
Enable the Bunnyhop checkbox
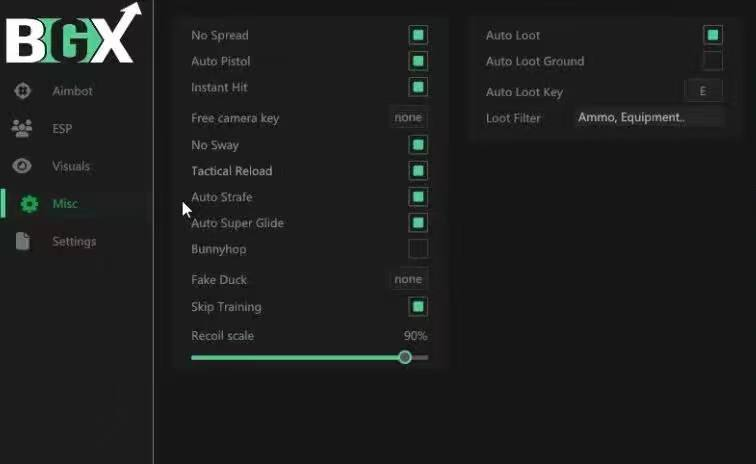418,249
